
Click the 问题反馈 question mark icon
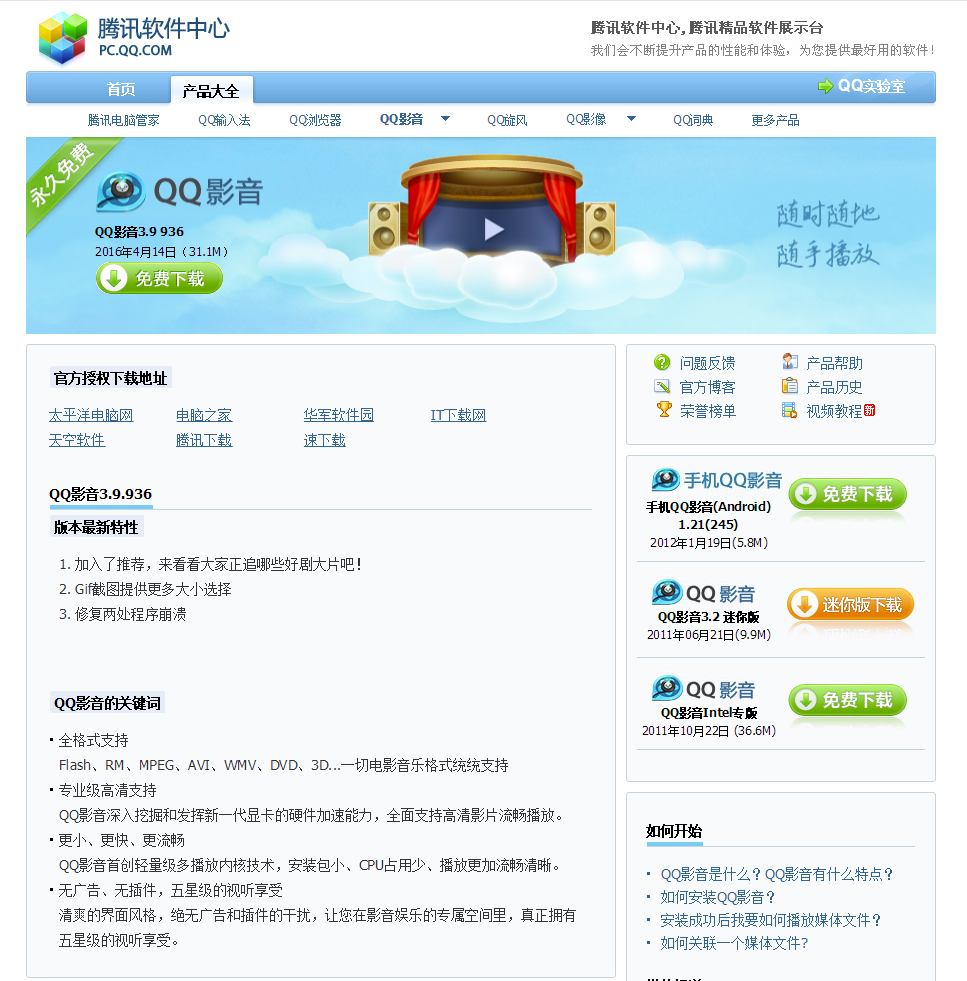662,362
